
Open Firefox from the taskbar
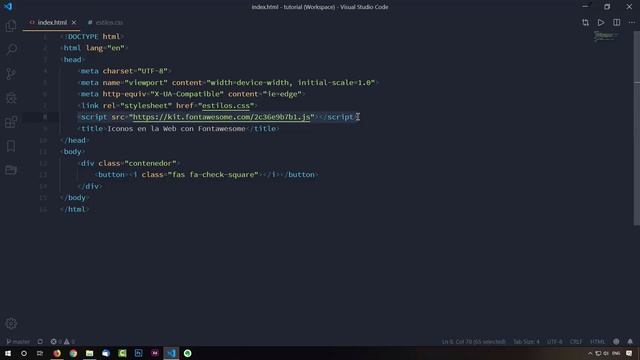click(x=57, y=353)
